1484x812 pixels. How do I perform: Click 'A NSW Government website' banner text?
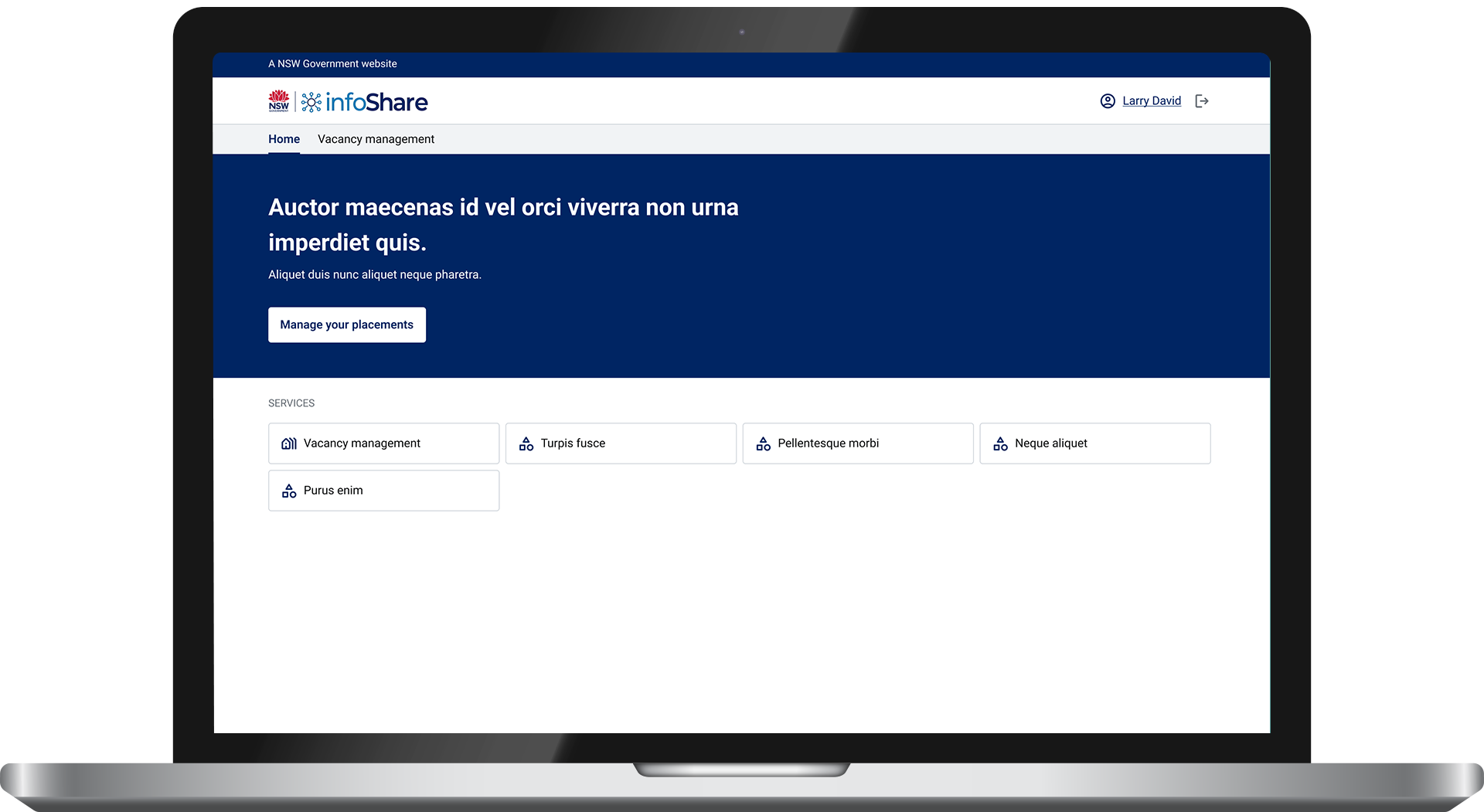tap(332, 64)
